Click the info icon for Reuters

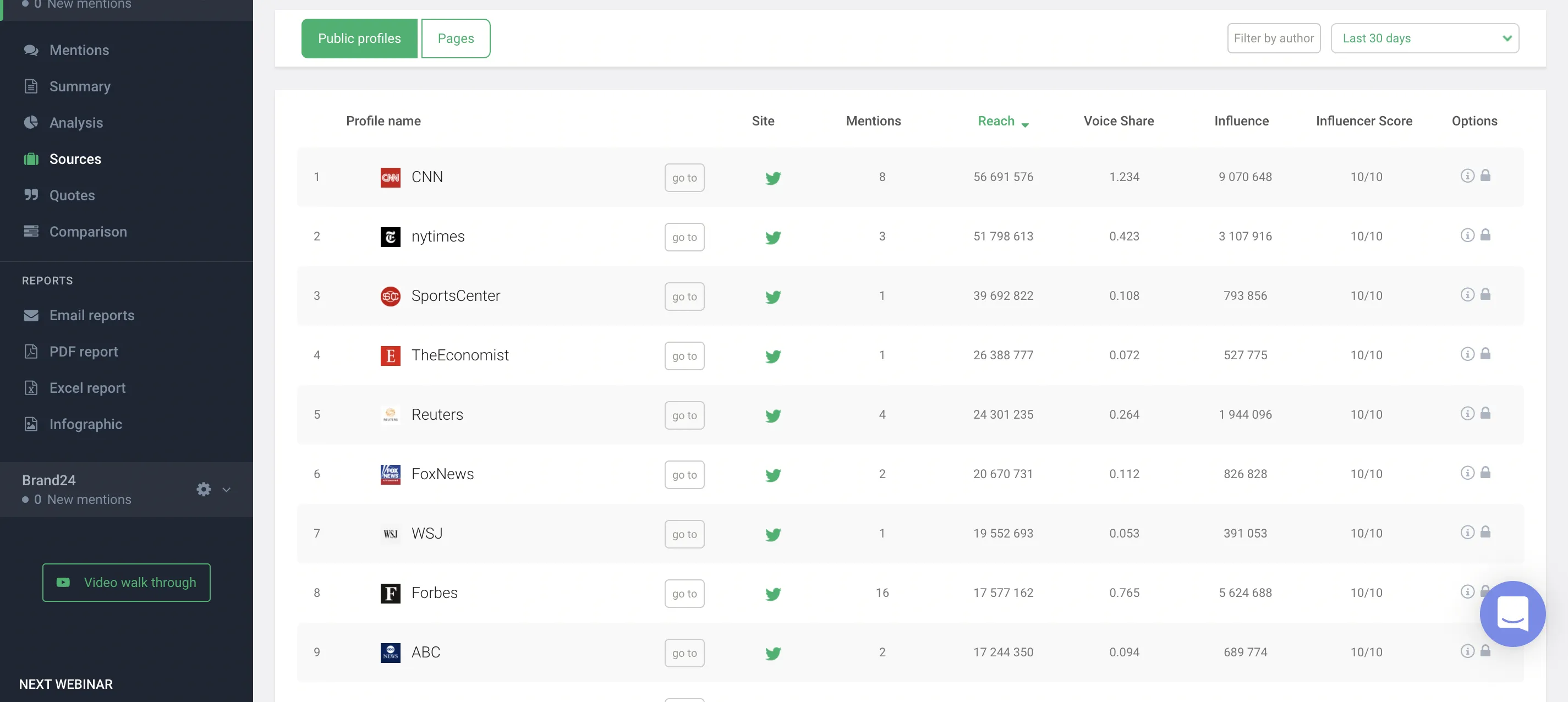[1467, 413]
